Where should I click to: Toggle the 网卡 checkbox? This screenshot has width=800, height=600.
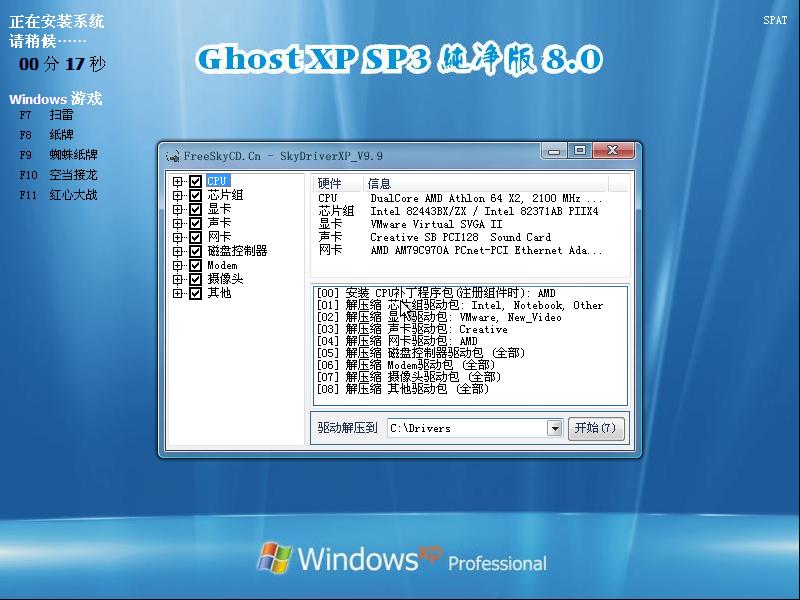coord(195,237)
